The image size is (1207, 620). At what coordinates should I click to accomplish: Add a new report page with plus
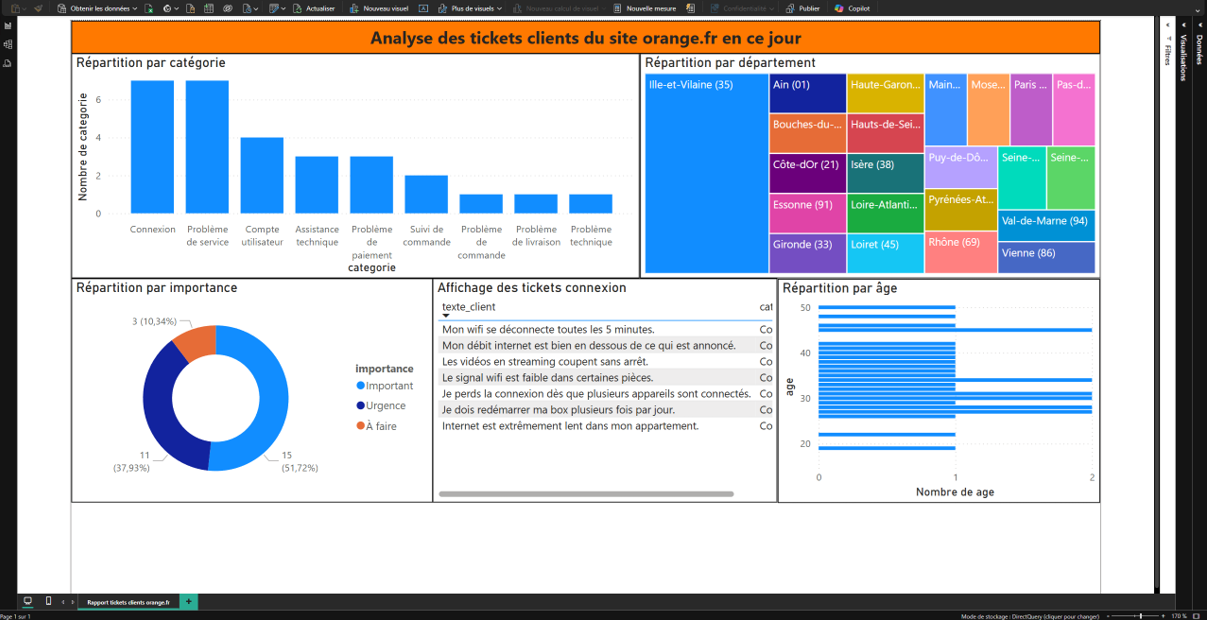pos(188,602)
